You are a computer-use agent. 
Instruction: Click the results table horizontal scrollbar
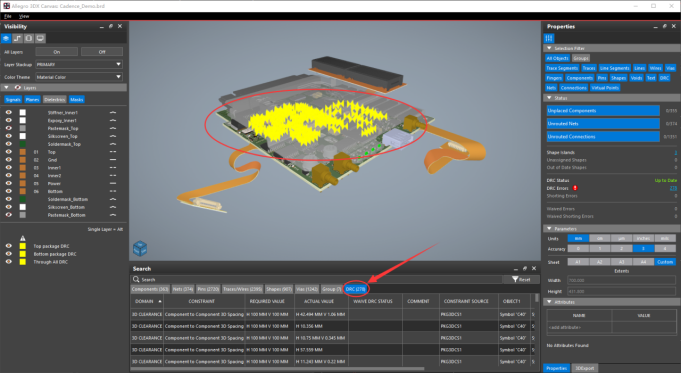pyautogui.click(x=278, y=369)
